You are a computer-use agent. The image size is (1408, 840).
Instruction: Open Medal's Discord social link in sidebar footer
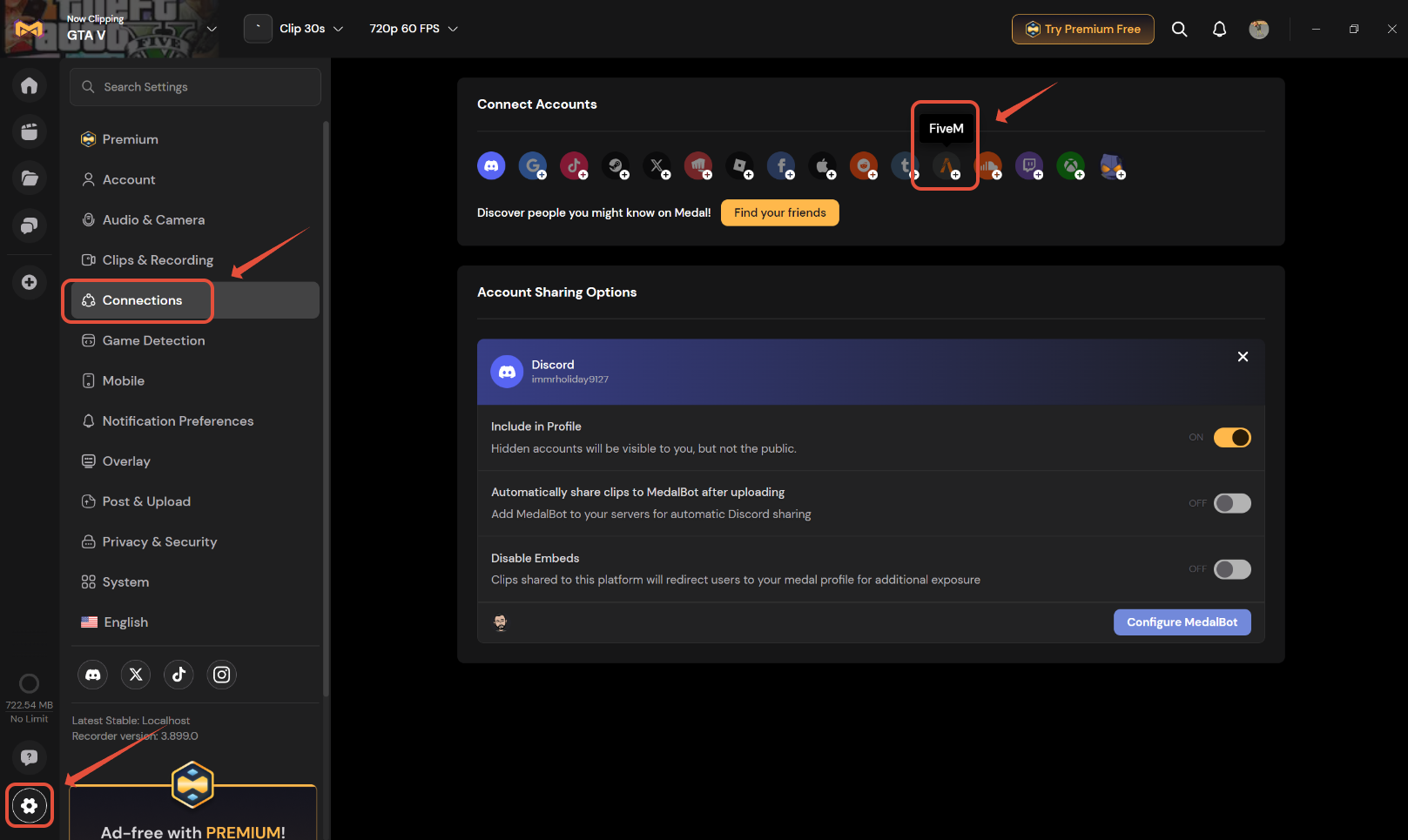tap(93, 675)
